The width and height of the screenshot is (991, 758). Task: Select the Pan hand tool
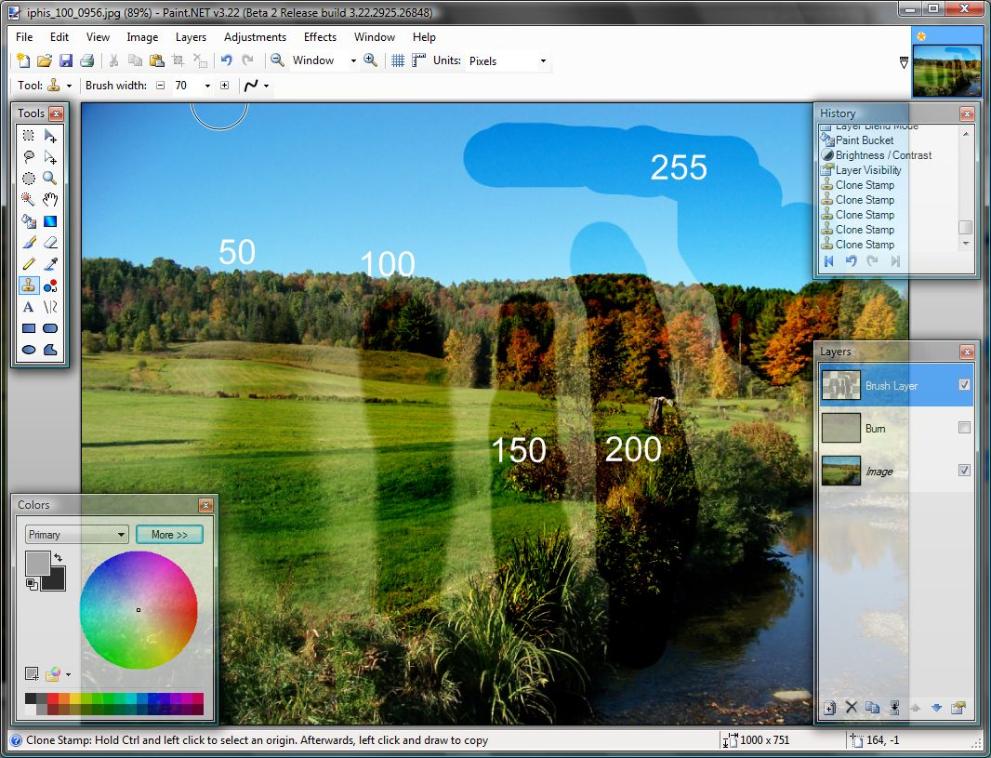[50, 199]
